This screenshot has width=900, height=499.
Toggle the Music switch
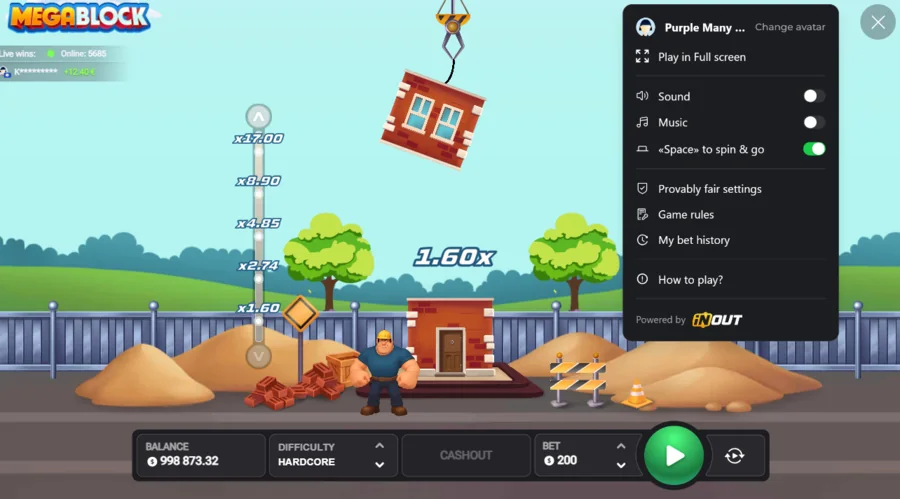click(x=814, y=122)
